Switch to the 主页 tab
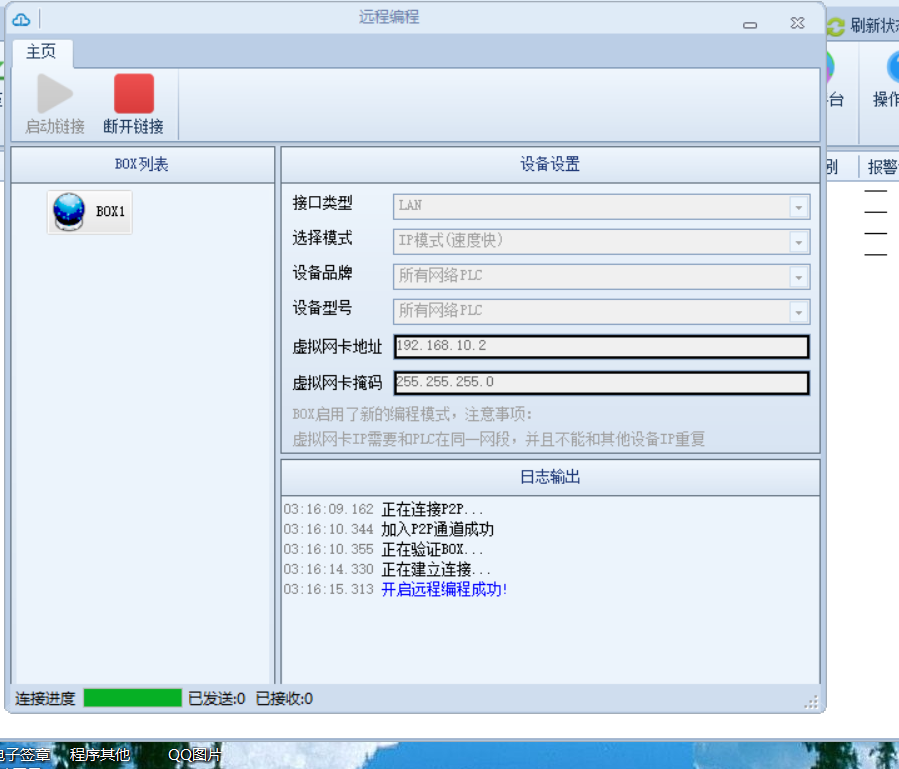 (41, 52)
